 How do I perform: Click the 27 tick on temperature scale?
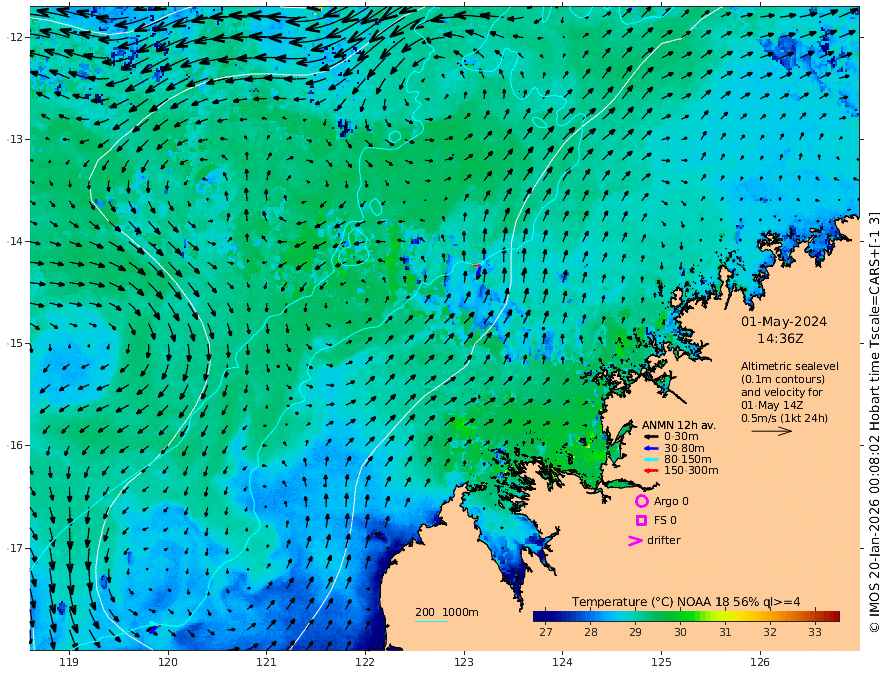click(x=546, y=632)
